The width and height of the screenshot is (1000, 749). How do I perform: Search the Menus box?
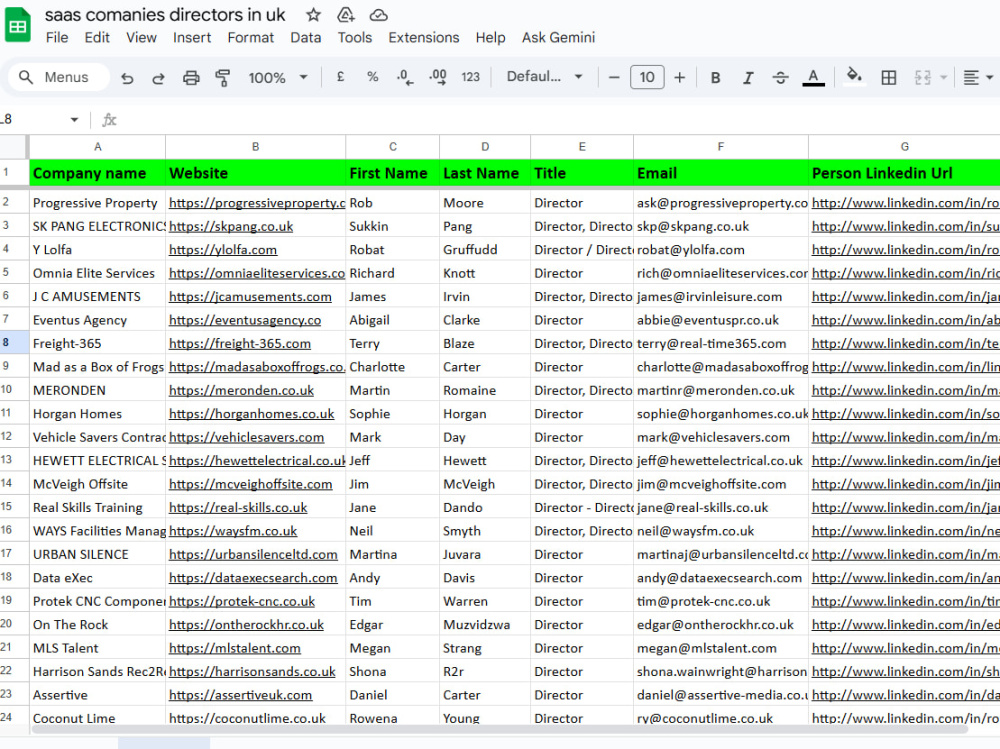click(58, 77)
